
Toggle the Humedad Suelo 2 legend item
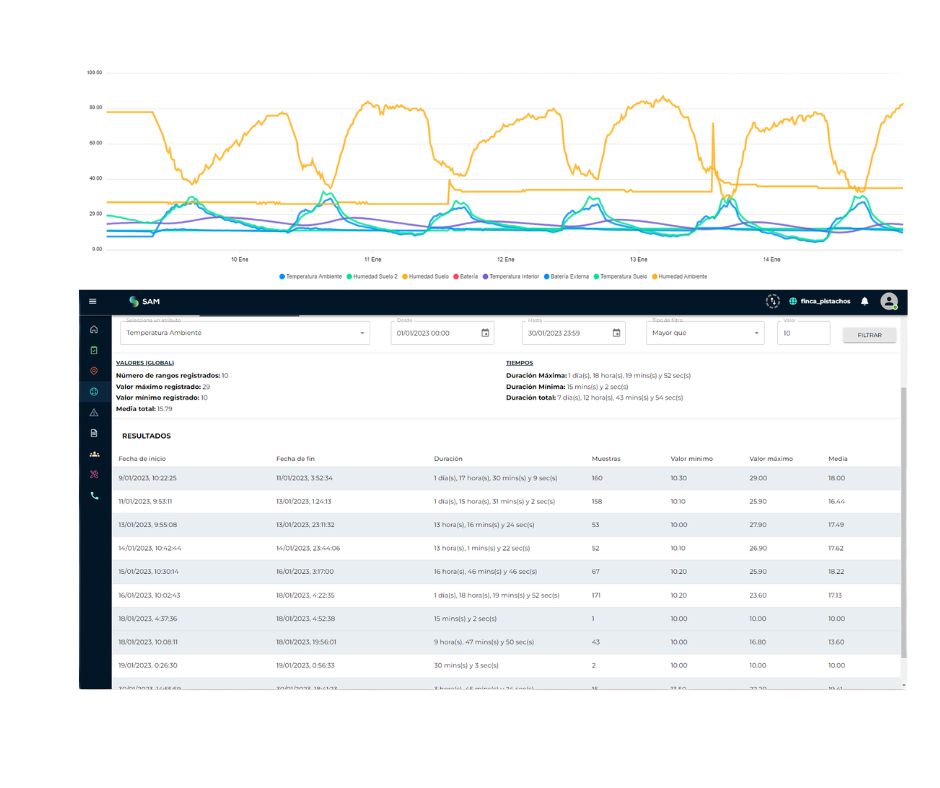[x=375, y=275]
